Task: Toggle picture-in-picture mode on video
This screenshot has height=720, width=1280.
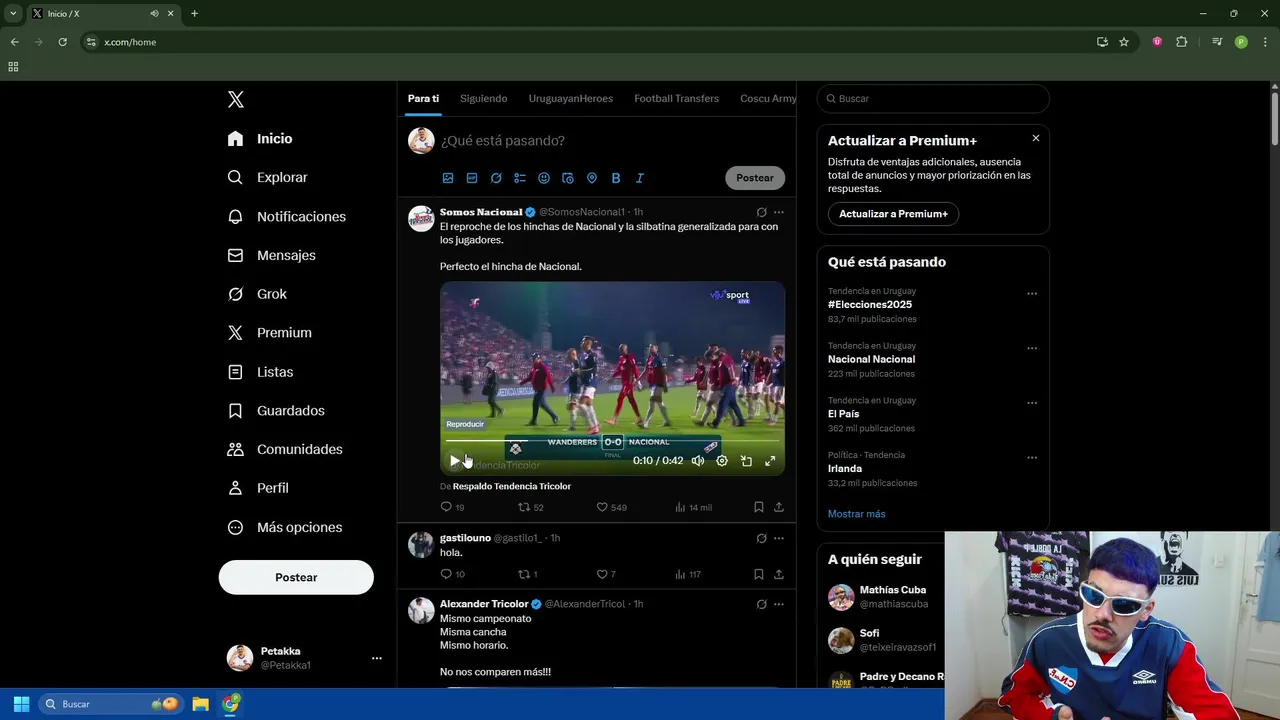Action: click(746, 461)
